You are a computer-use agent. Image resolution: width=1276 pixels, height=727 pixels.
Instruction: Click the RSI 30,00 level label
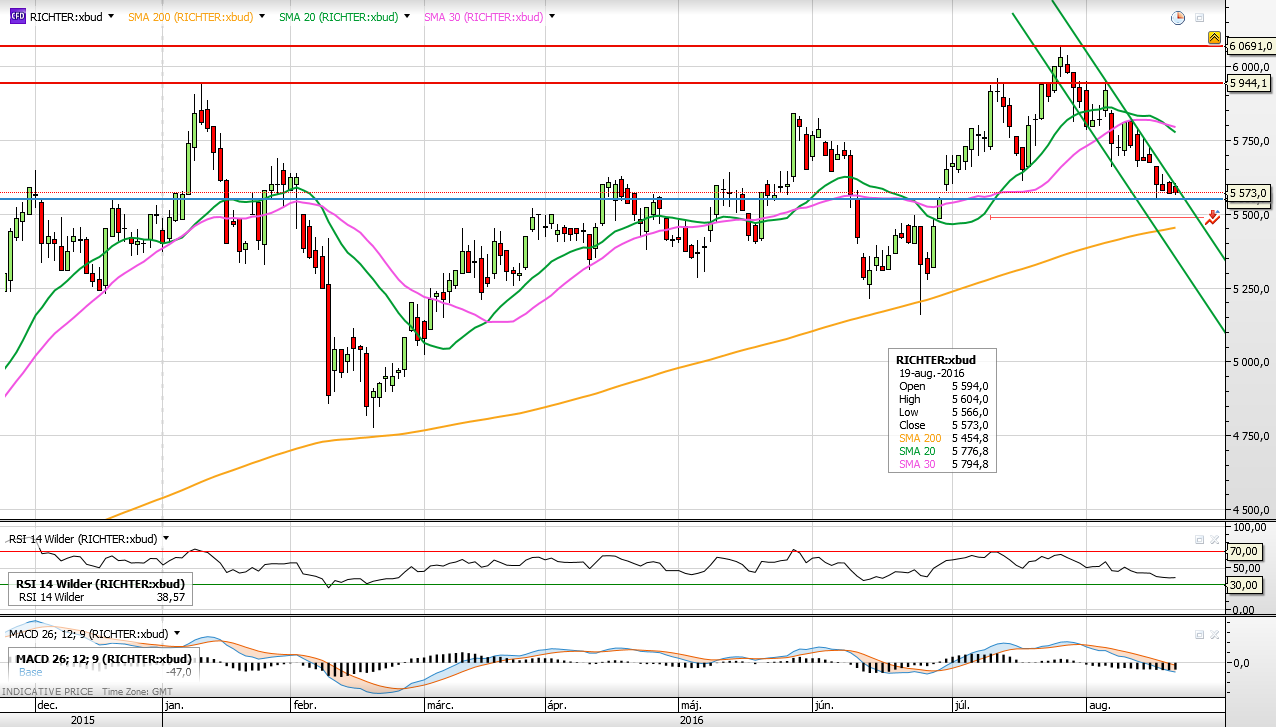coord(1245,585)
